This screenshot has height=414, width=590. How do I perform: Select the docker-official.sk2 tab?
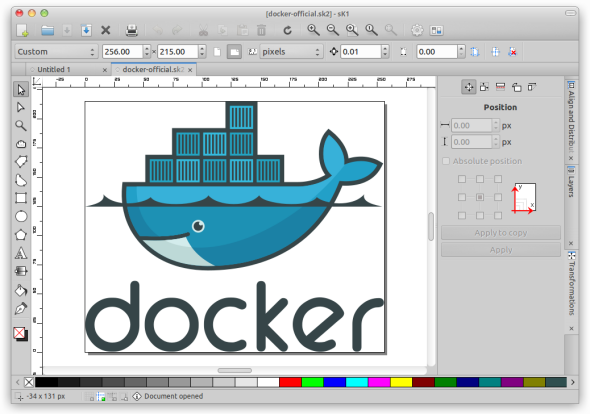click(153, 70)
